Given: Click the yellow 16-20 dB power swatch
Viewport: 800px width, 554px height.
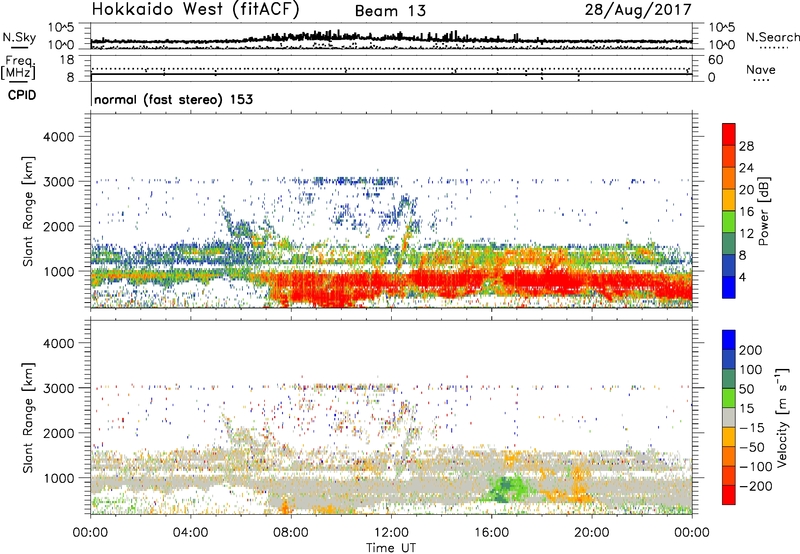Looking at the screenshot, I should 729,199.
